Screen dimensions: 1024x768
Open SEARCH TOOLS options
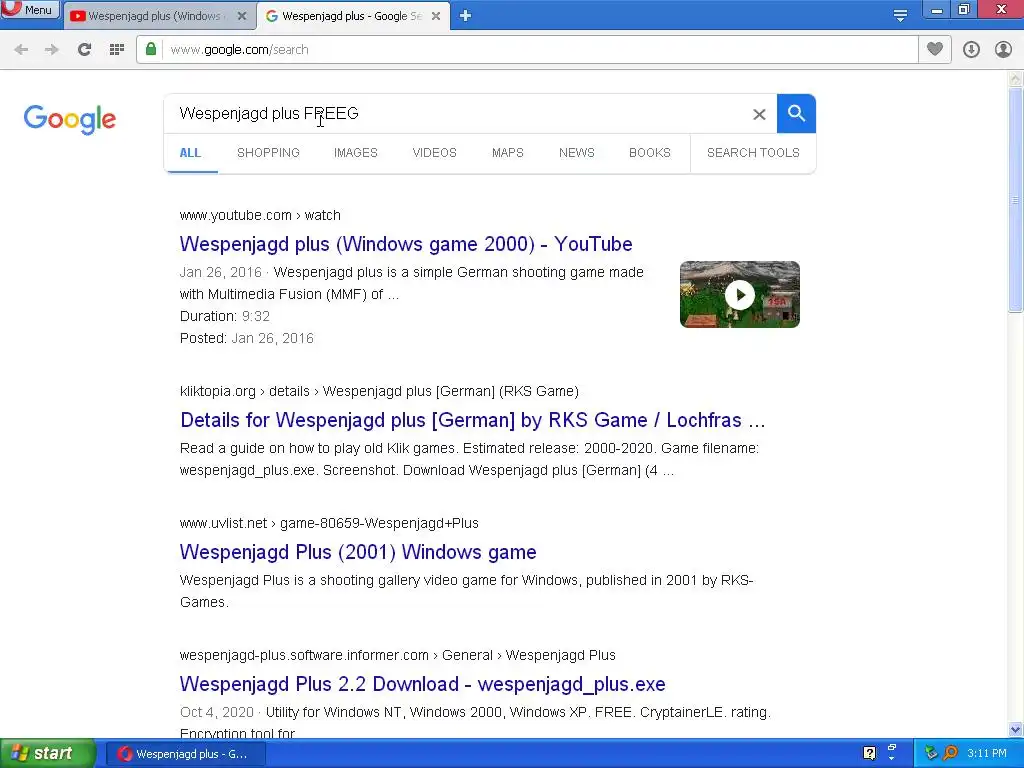753,153
